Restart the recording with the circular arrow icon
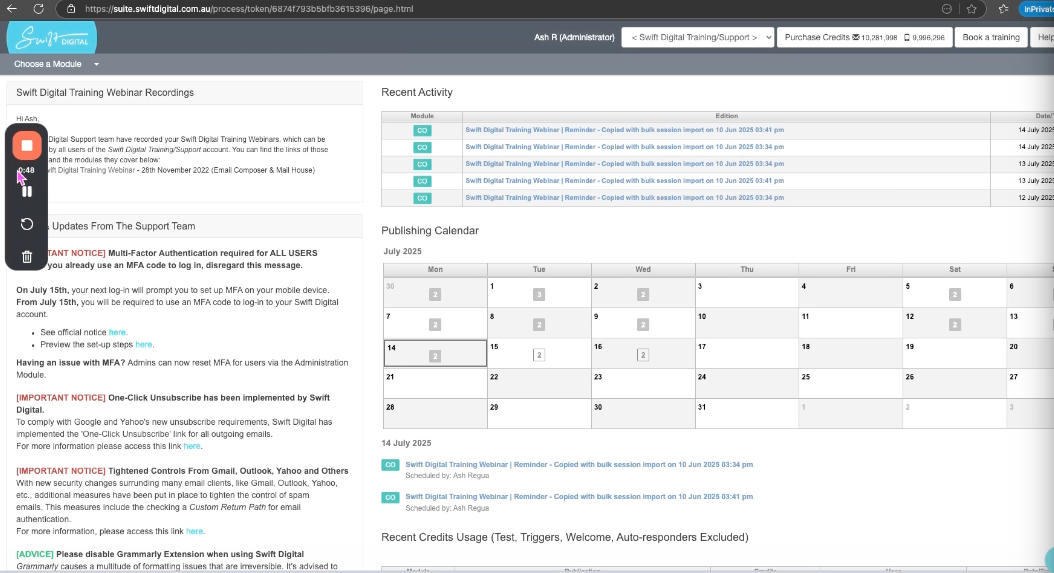Viewport: 1054px width, 573px height. coord(27,224)
